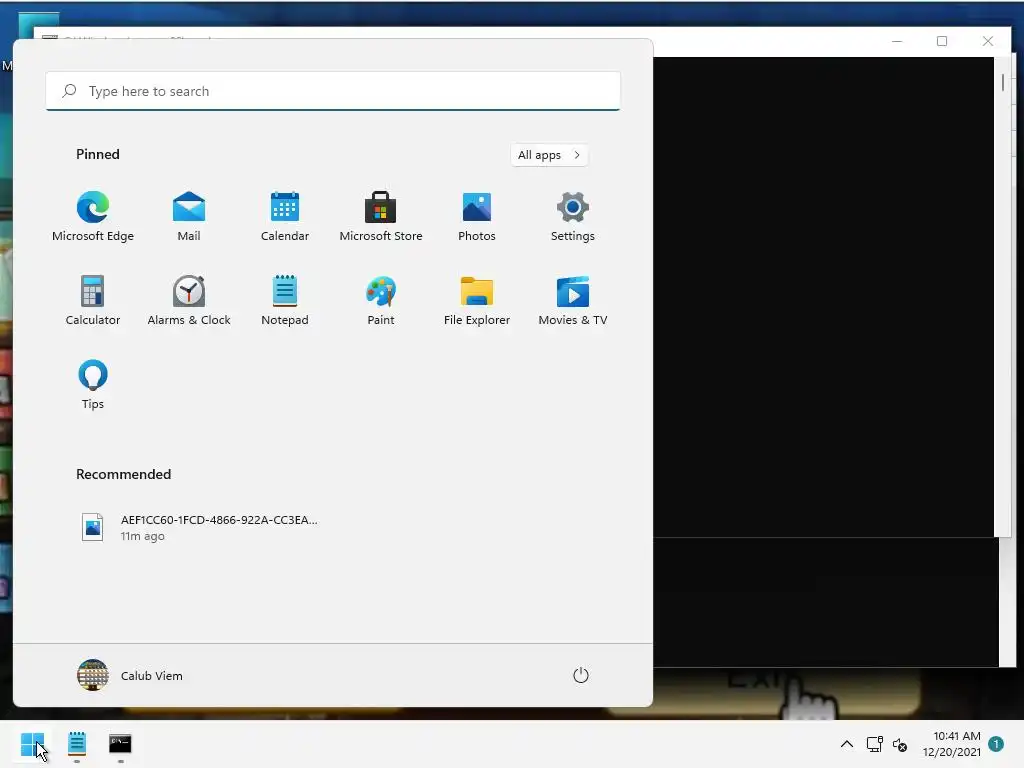
Task: Launch the Mail app
Action: pos(189,217)
